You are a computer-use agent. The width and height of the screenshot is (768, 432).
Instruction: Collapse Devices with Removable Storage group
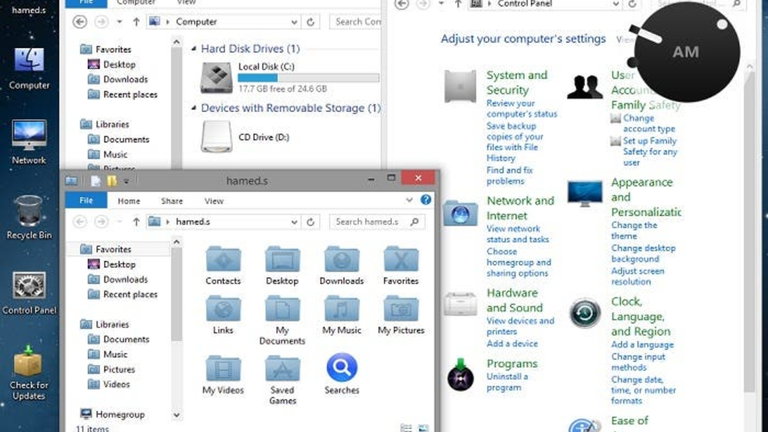point(193,108)
